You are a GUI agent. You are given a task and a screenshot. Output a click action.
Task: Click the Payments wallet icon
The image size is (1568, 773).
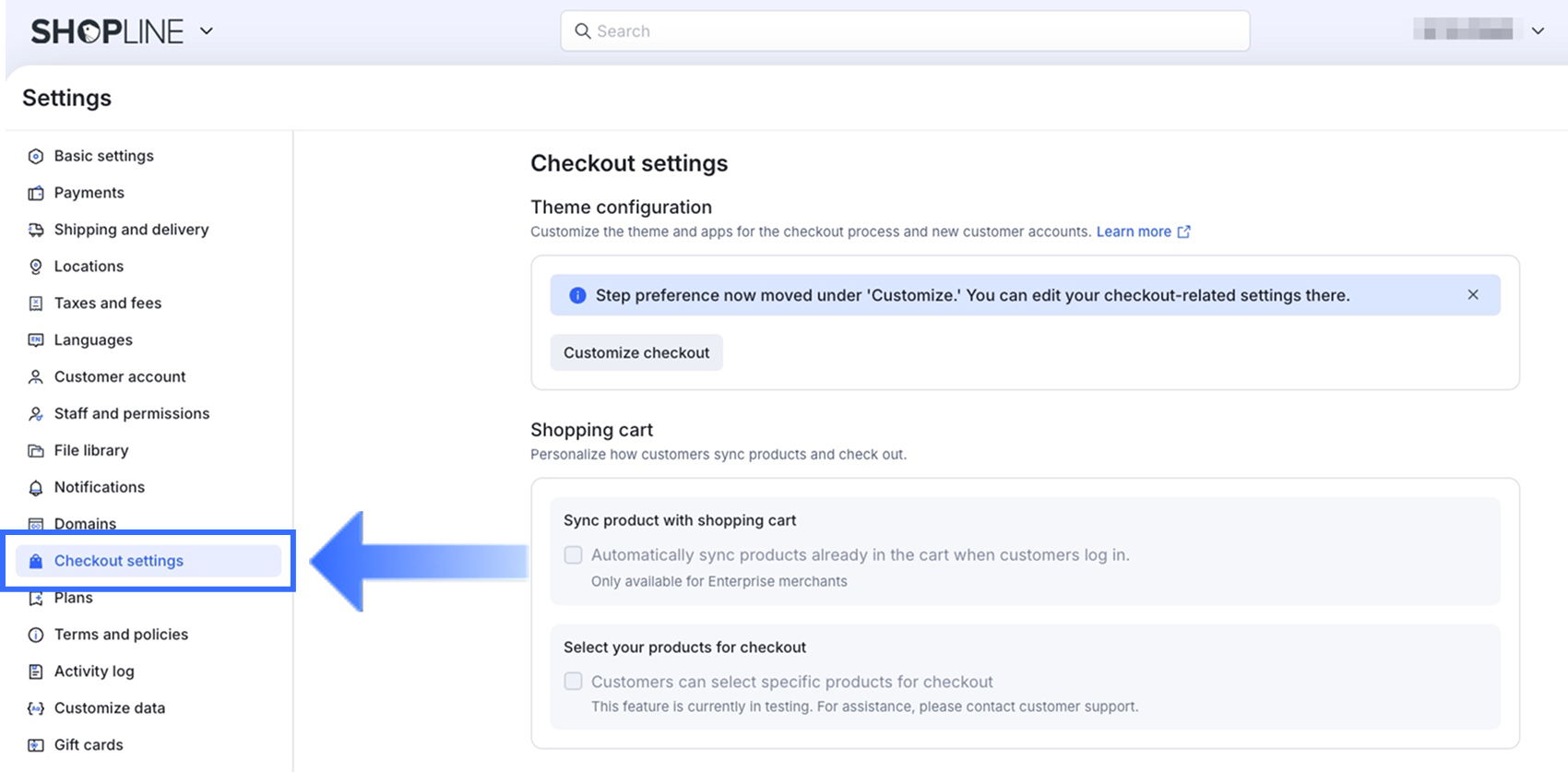36,193
